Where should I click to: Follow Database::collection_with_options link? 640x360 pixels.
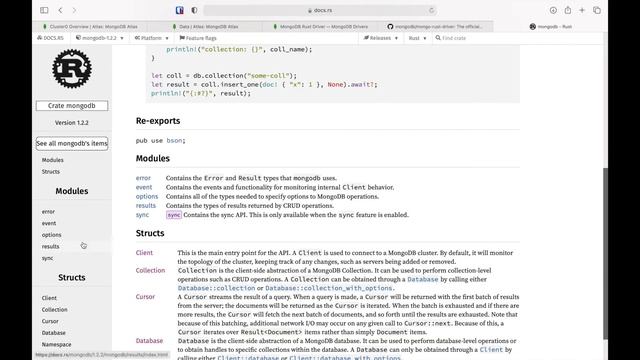329,288
